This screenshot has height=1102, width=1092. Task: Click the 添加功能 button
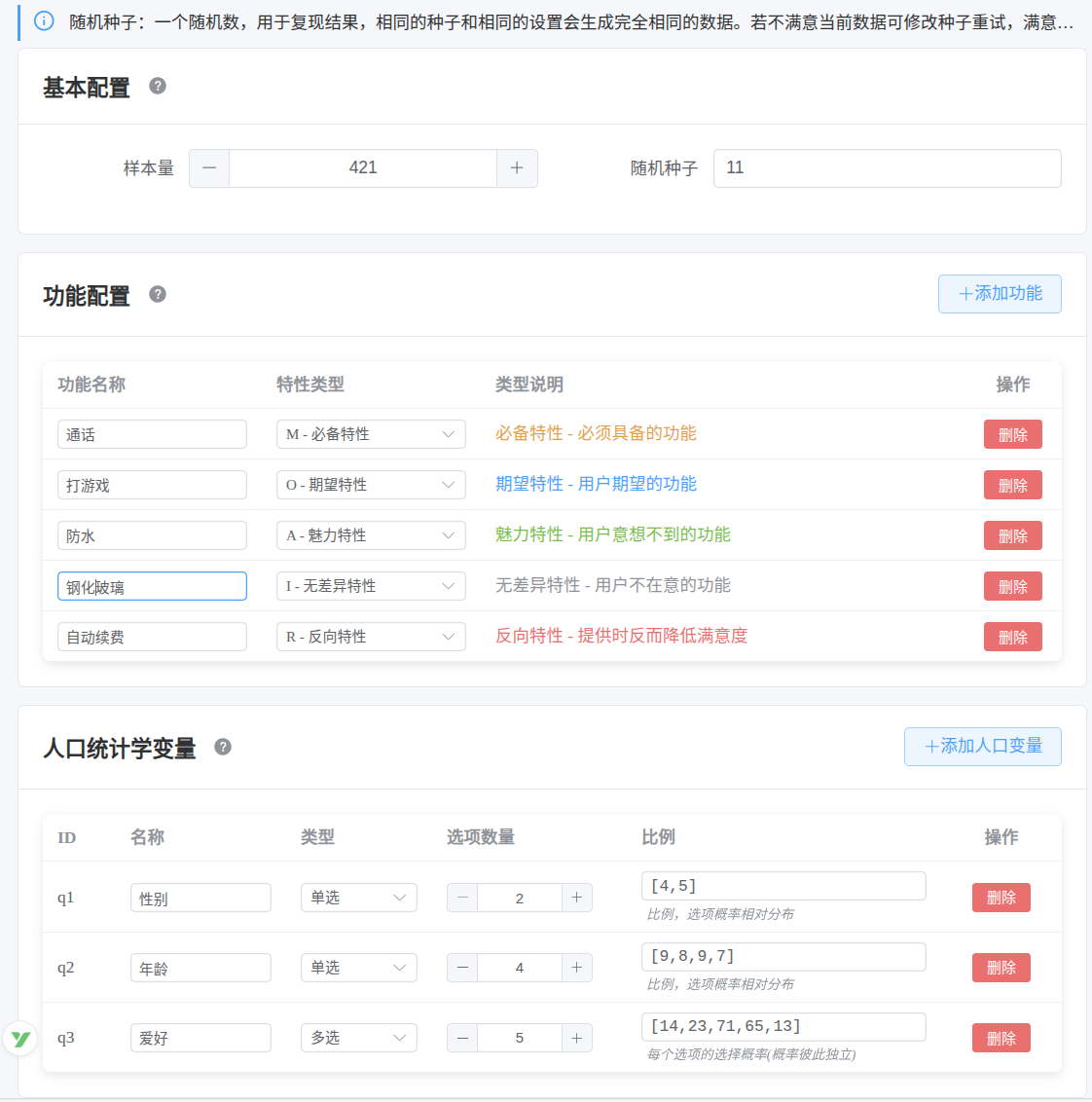1000,293
